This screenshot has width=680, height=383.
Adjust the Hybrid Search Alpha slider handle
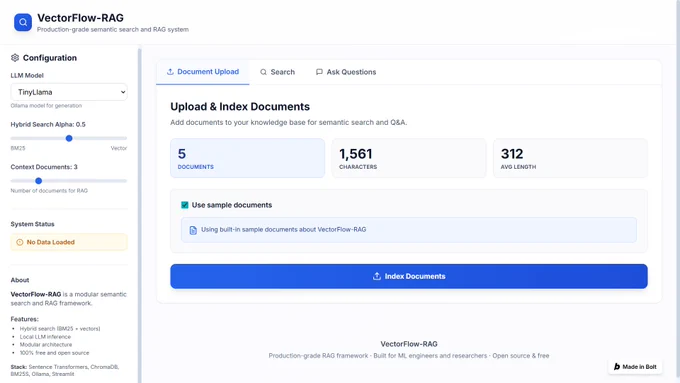point(69,138)
